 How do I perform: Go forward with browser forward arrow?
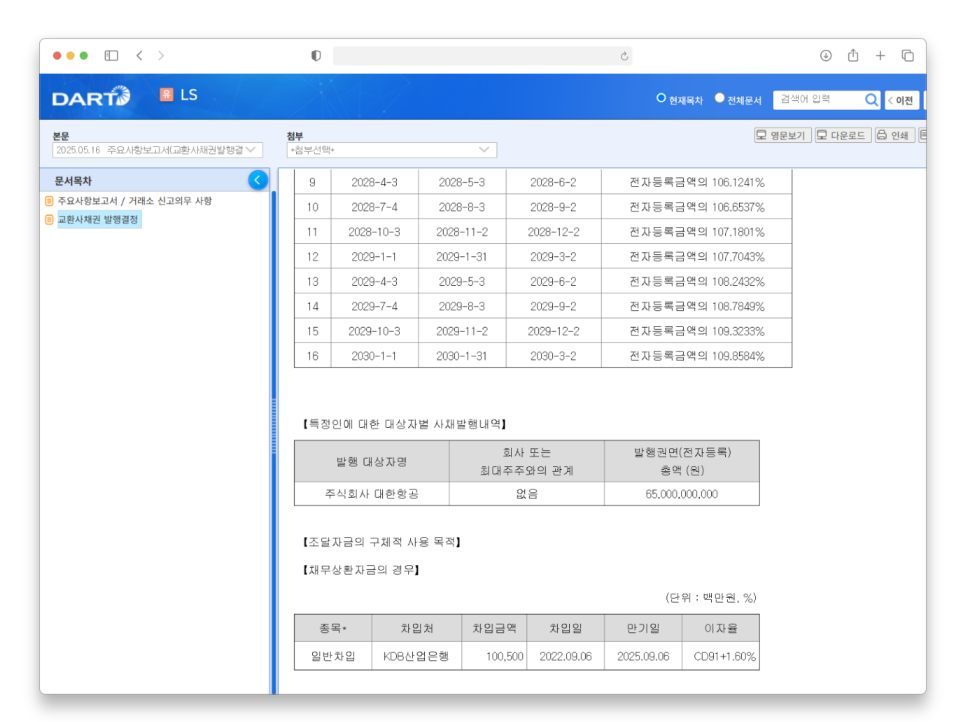(x=161, y=55)
